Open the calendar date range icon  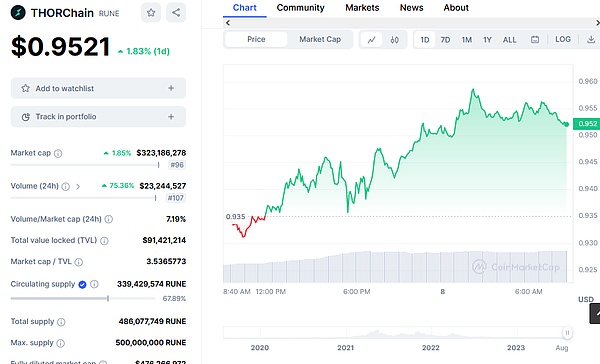coord(535,39)
